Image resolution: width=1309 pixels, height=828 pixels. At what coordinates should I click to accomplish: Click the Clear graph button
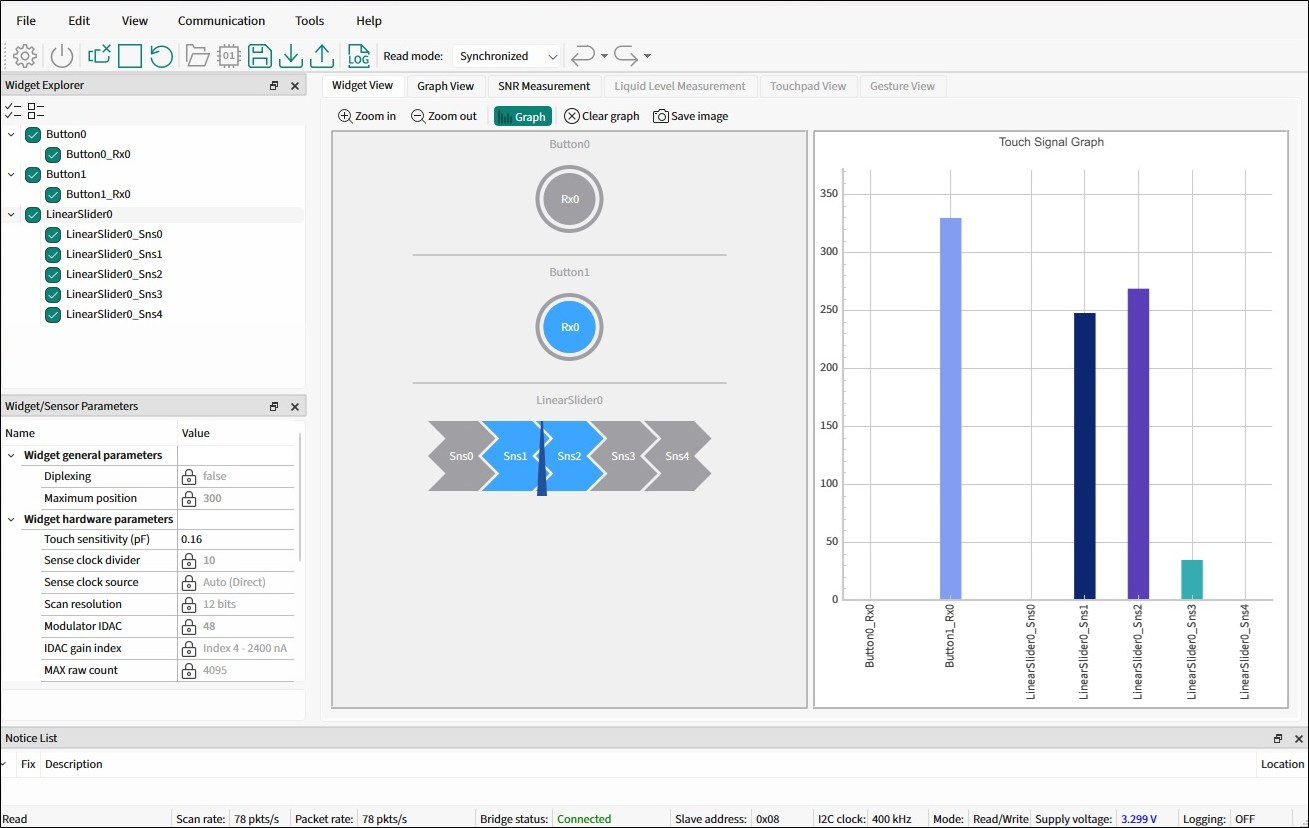[602, 117]
